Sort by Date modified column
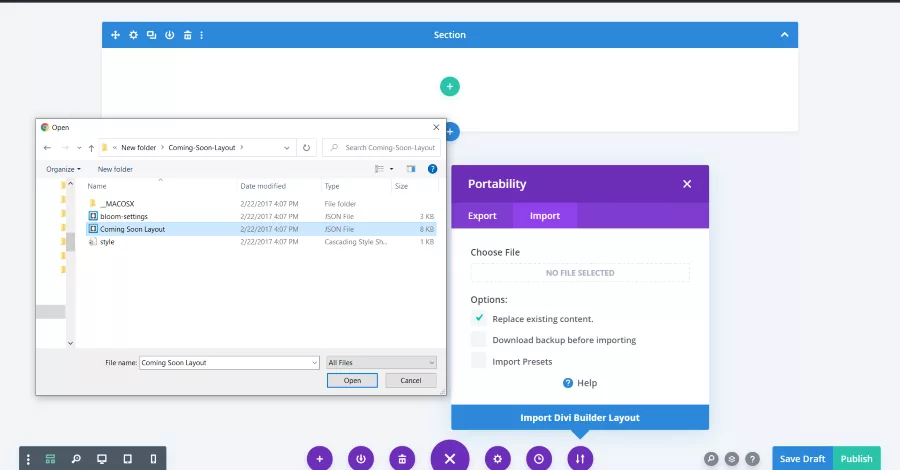The image size is (900, 470). pyautogui.click(x=263, y=186)
